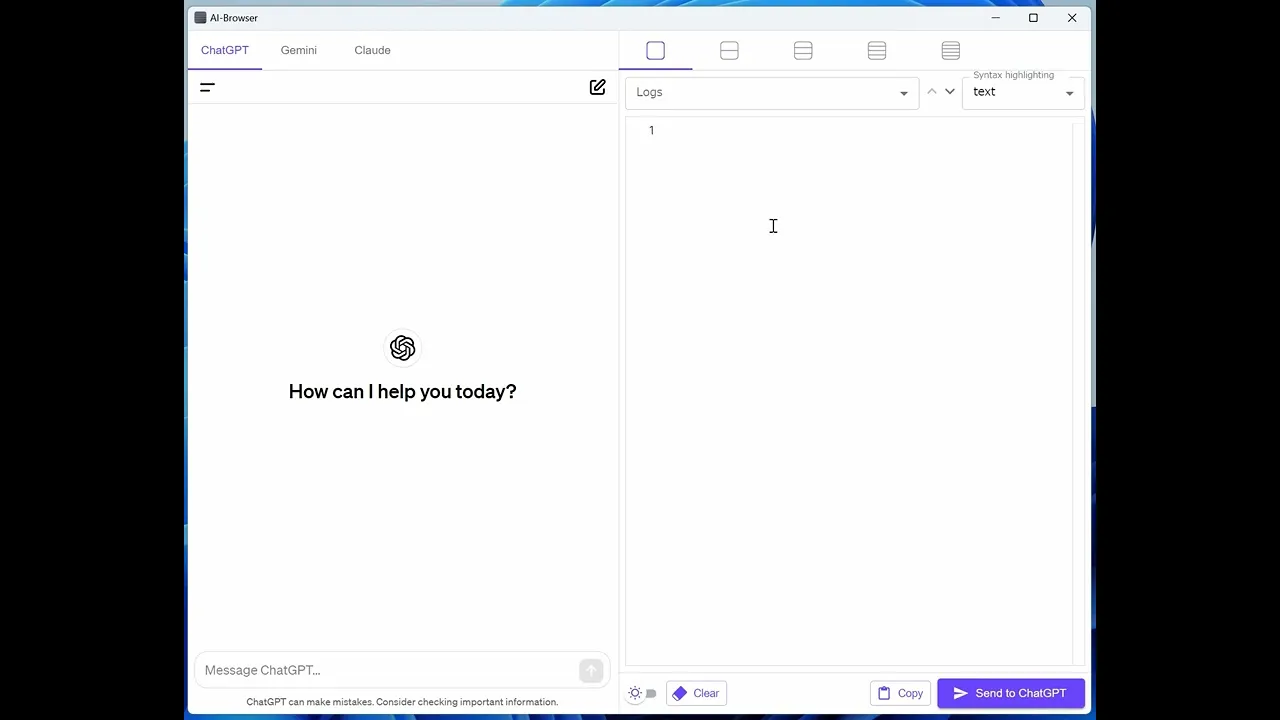Image resolution: width=1280 pixels, height=720 pixels.
Task: Open the Claude tab
Action: (x=372, y=50)
